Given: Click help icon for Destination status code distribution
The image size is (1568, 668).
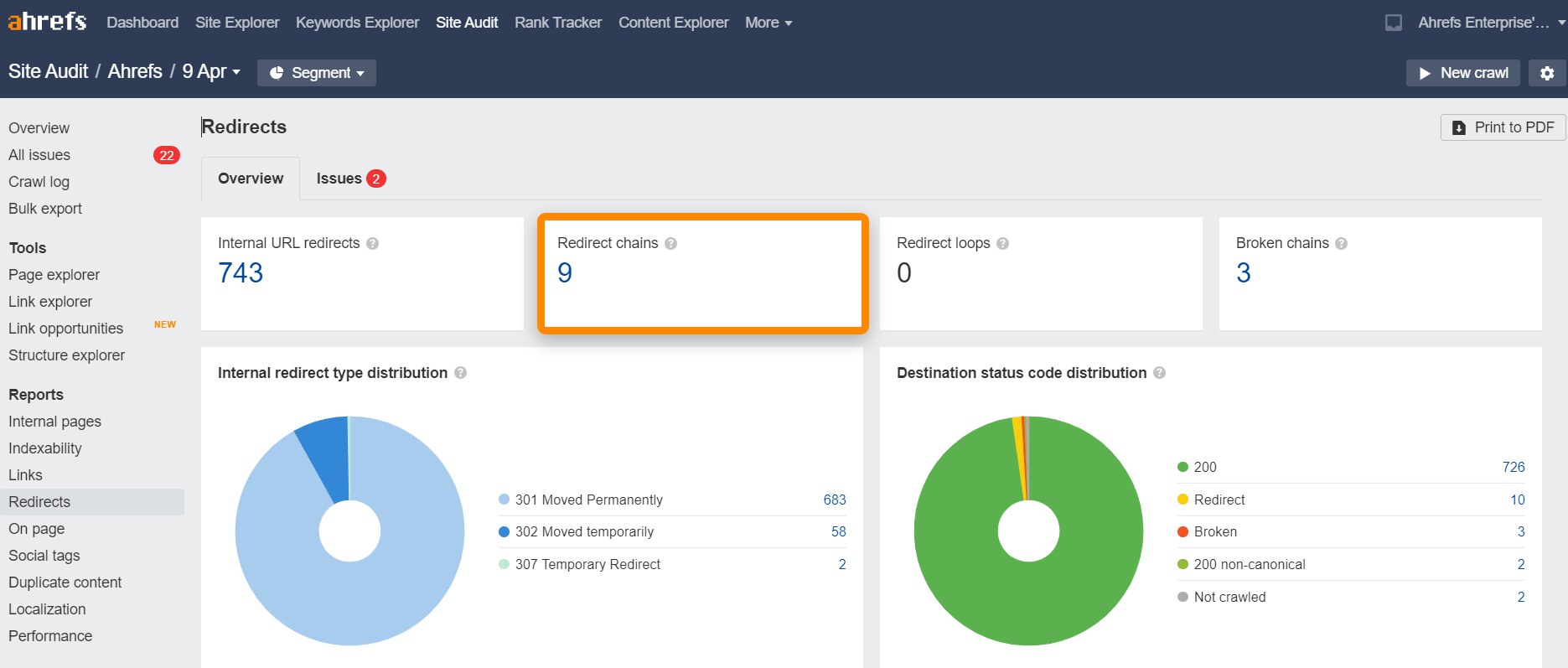Looking at the screenshot, I should tap(1159, 373).
